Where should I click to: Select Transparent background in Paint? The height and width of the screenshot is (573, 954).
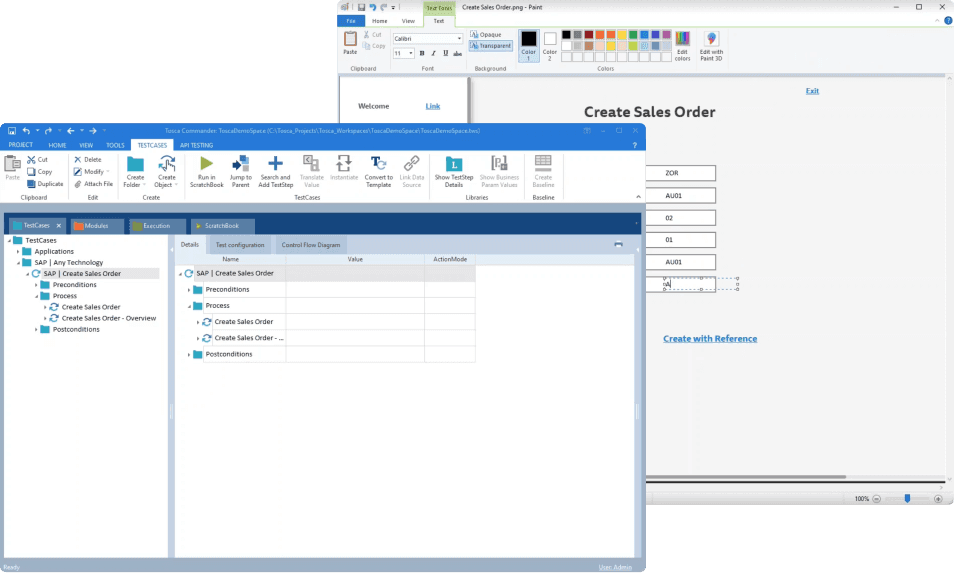click(x=490, y=46)
